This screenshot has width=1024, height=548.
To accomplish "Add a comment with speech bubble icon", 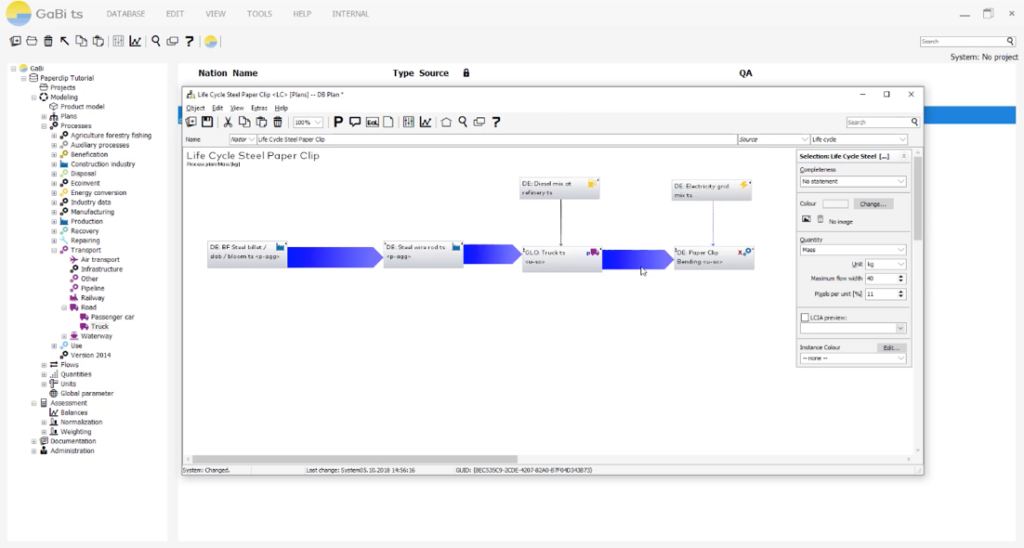I will (x=355, y=122).
